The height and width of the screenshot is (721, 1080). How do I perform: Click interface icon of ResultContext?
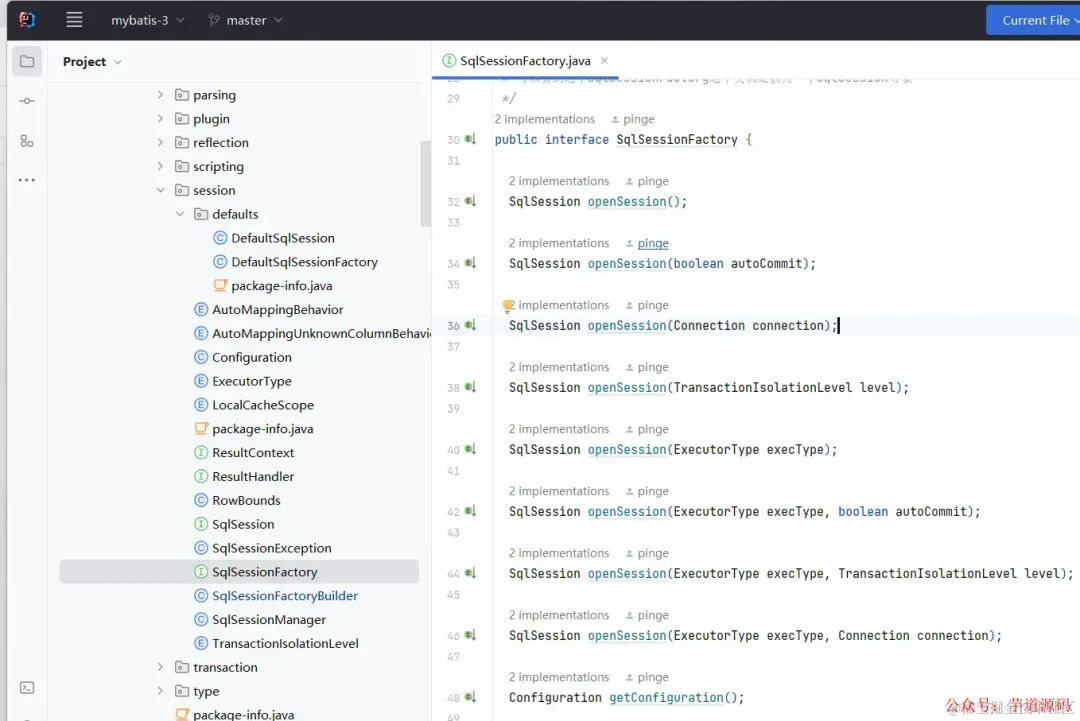(x=200, y=453)
